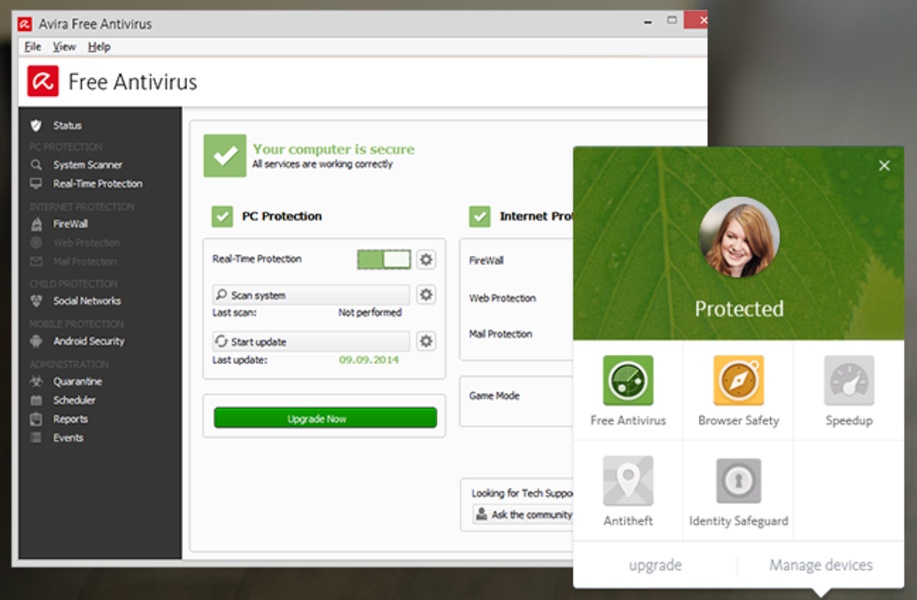Screen dimensions: 917x600
Task: Click Avira icon in title bar
Action: tap(25, 24)
